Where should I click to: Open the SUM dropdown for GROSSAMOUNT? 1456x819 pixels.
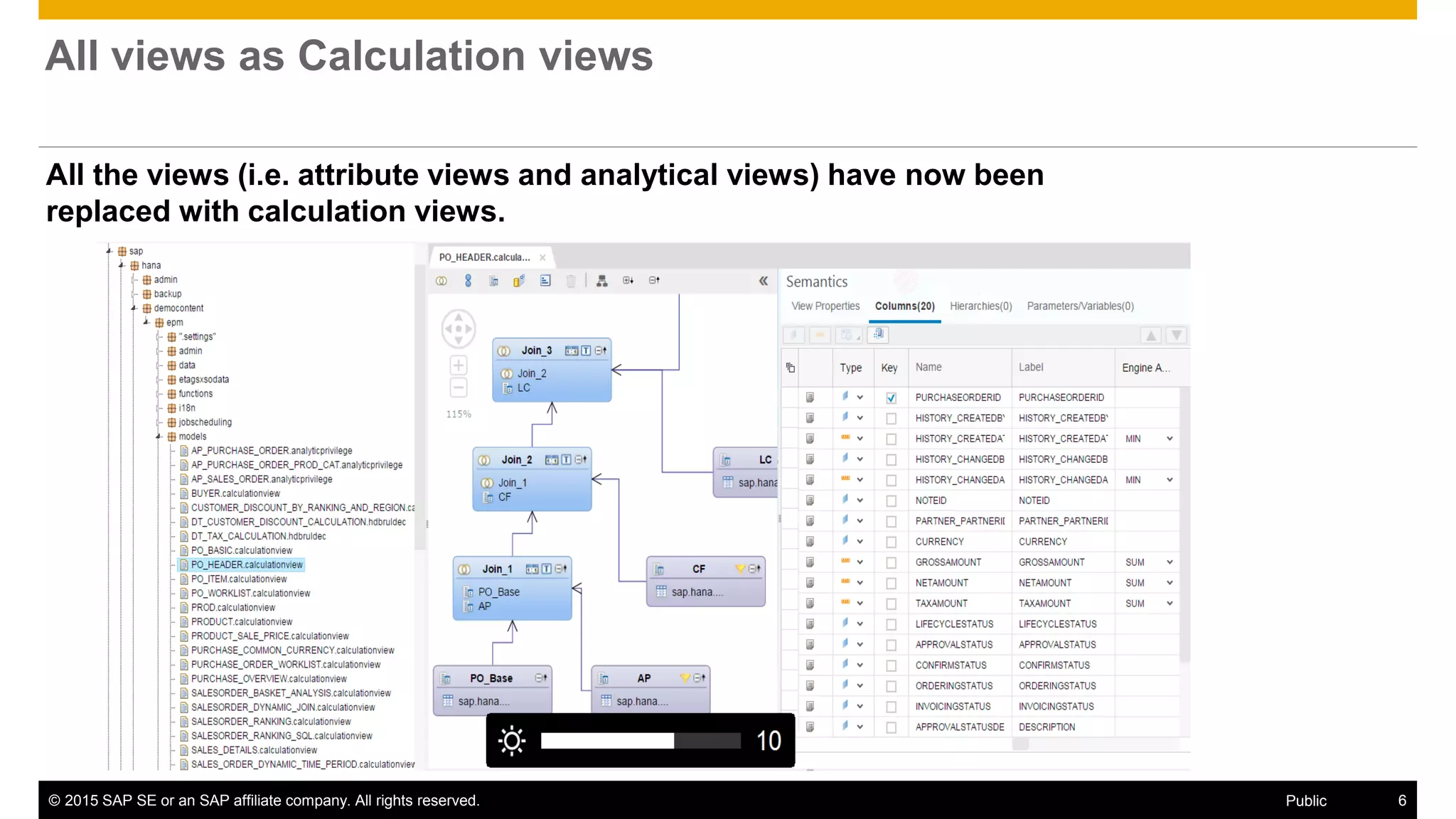click(1169, 562)
